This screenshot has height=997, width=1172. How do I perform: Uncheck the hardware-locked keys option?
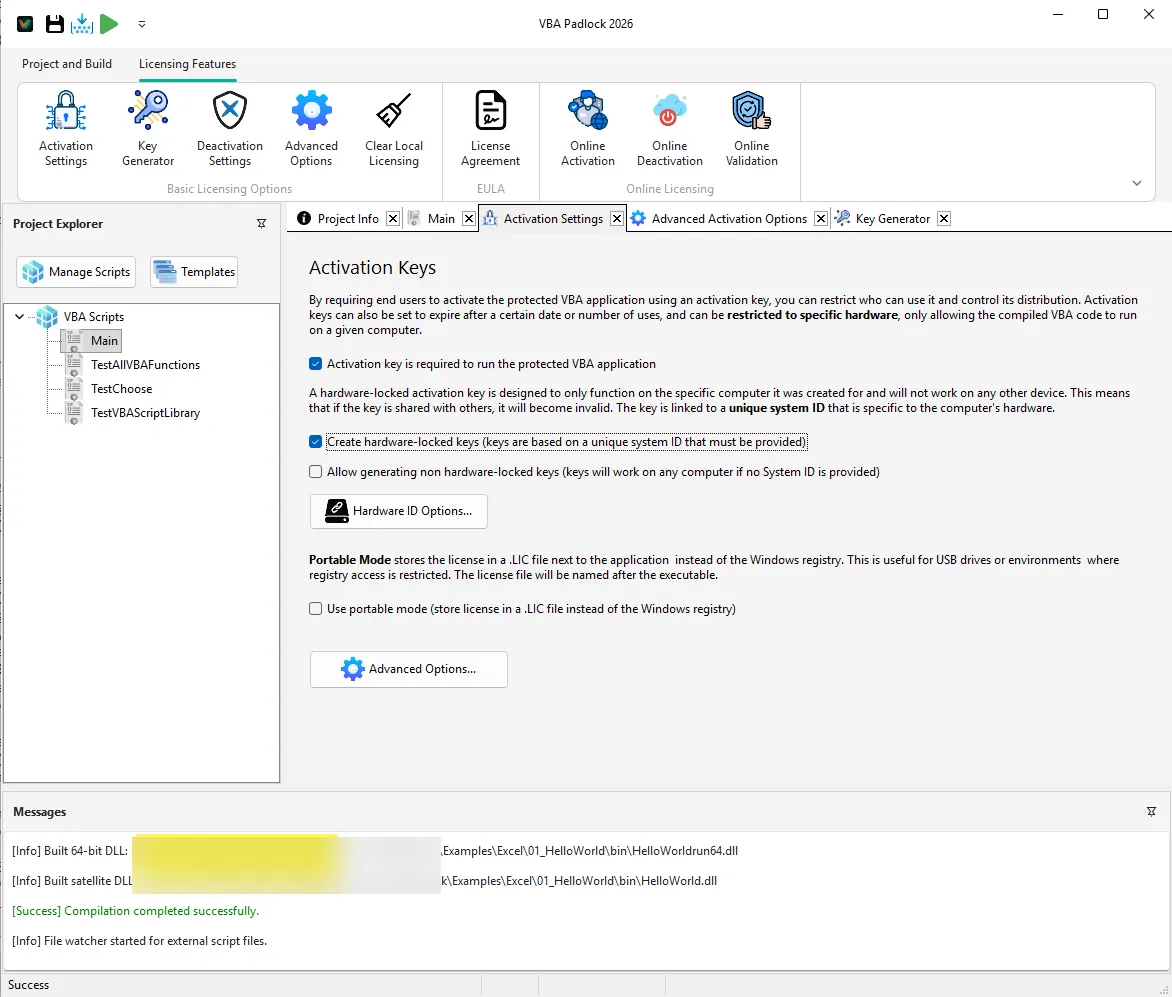pos(315,441)
